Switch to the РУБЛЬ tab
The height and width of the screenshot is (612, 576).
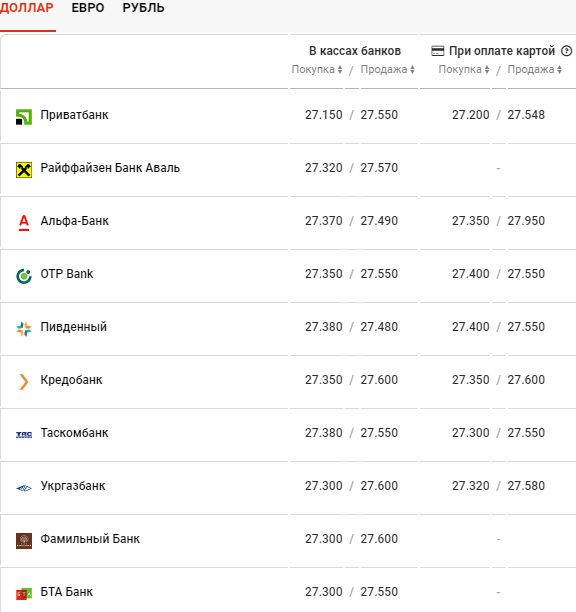[143, 8]
